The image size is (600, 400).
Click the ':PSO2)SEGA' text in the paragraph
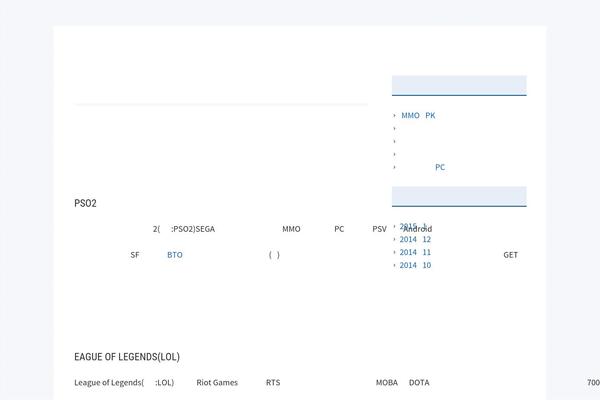point(193,229)
